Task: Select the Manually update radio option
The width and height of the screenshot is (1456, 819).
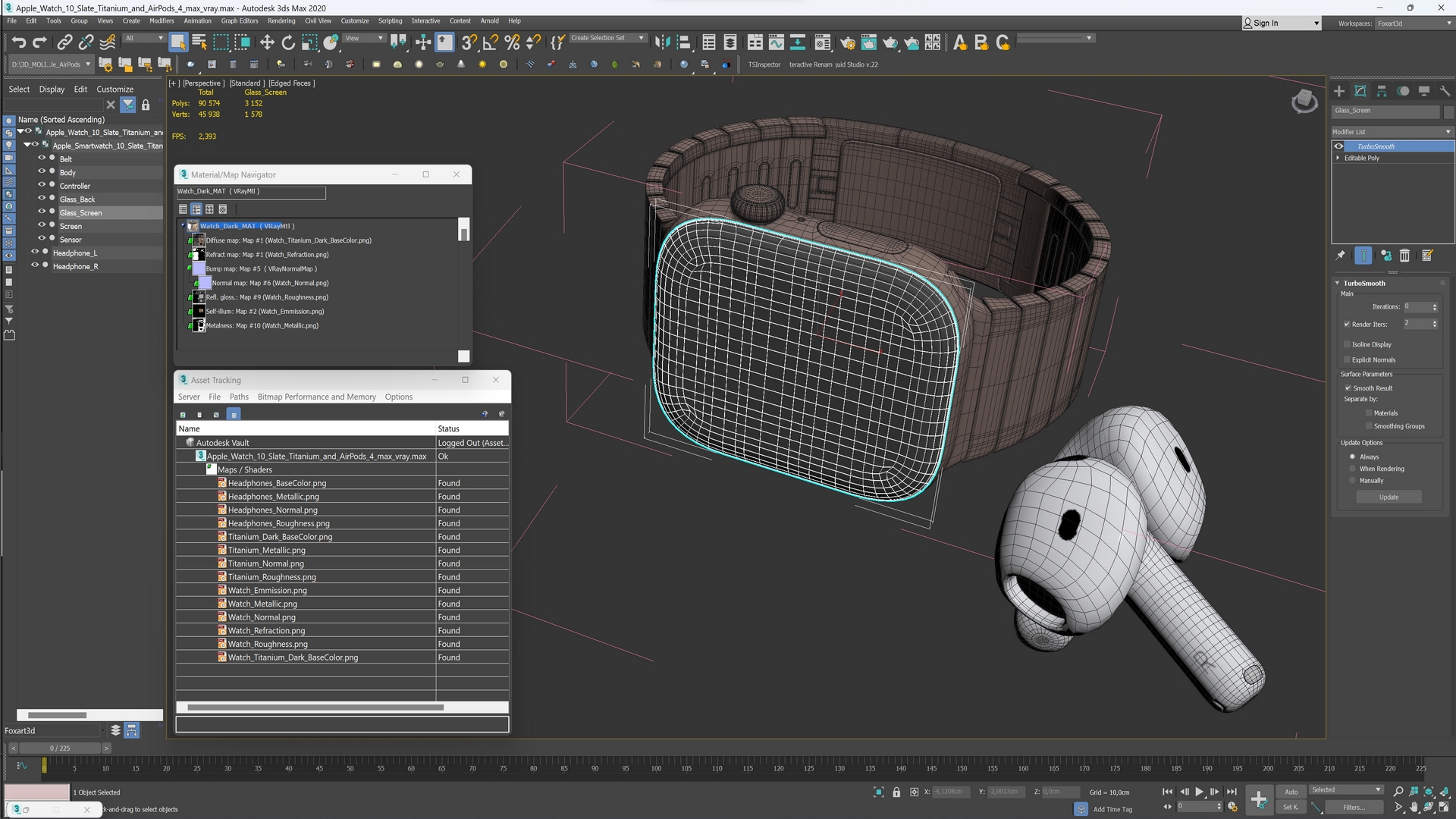Action: tap(1352, 480)
